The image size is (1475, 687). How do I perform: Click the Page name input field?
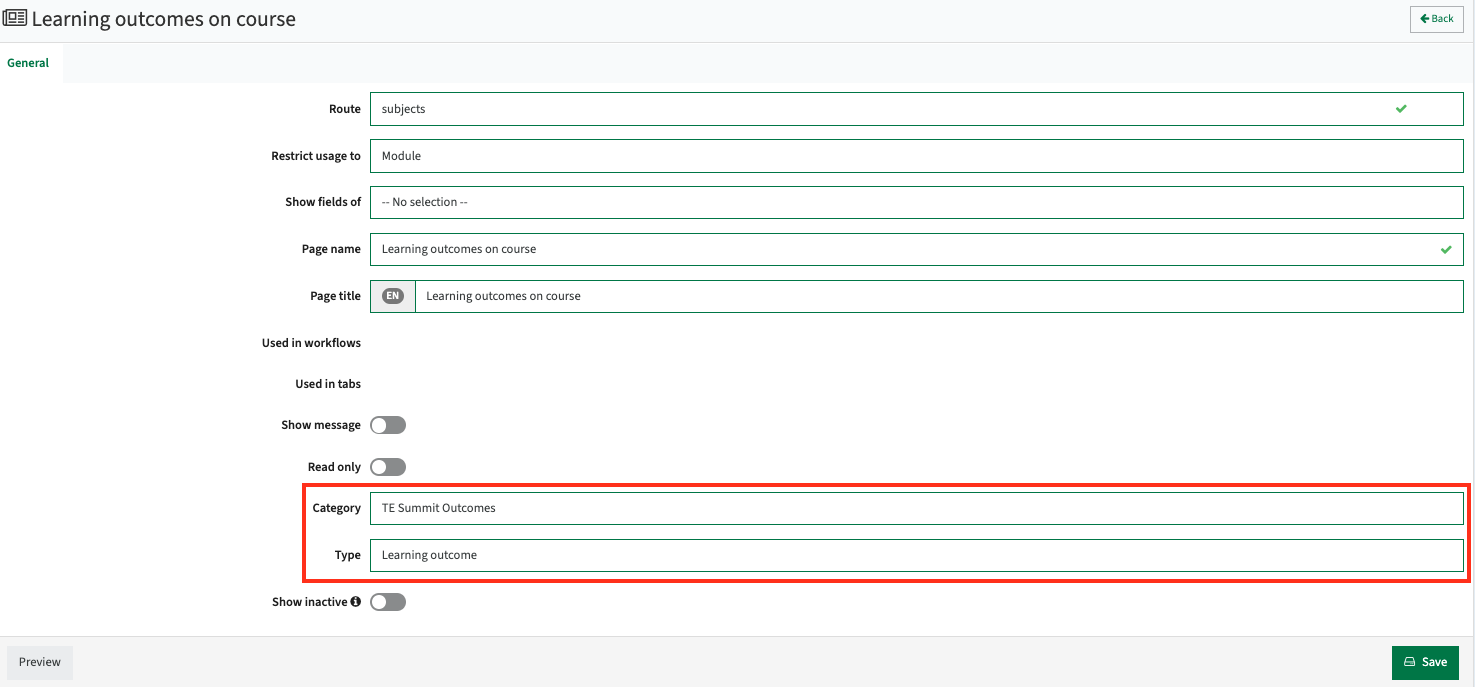coord(916,249)
